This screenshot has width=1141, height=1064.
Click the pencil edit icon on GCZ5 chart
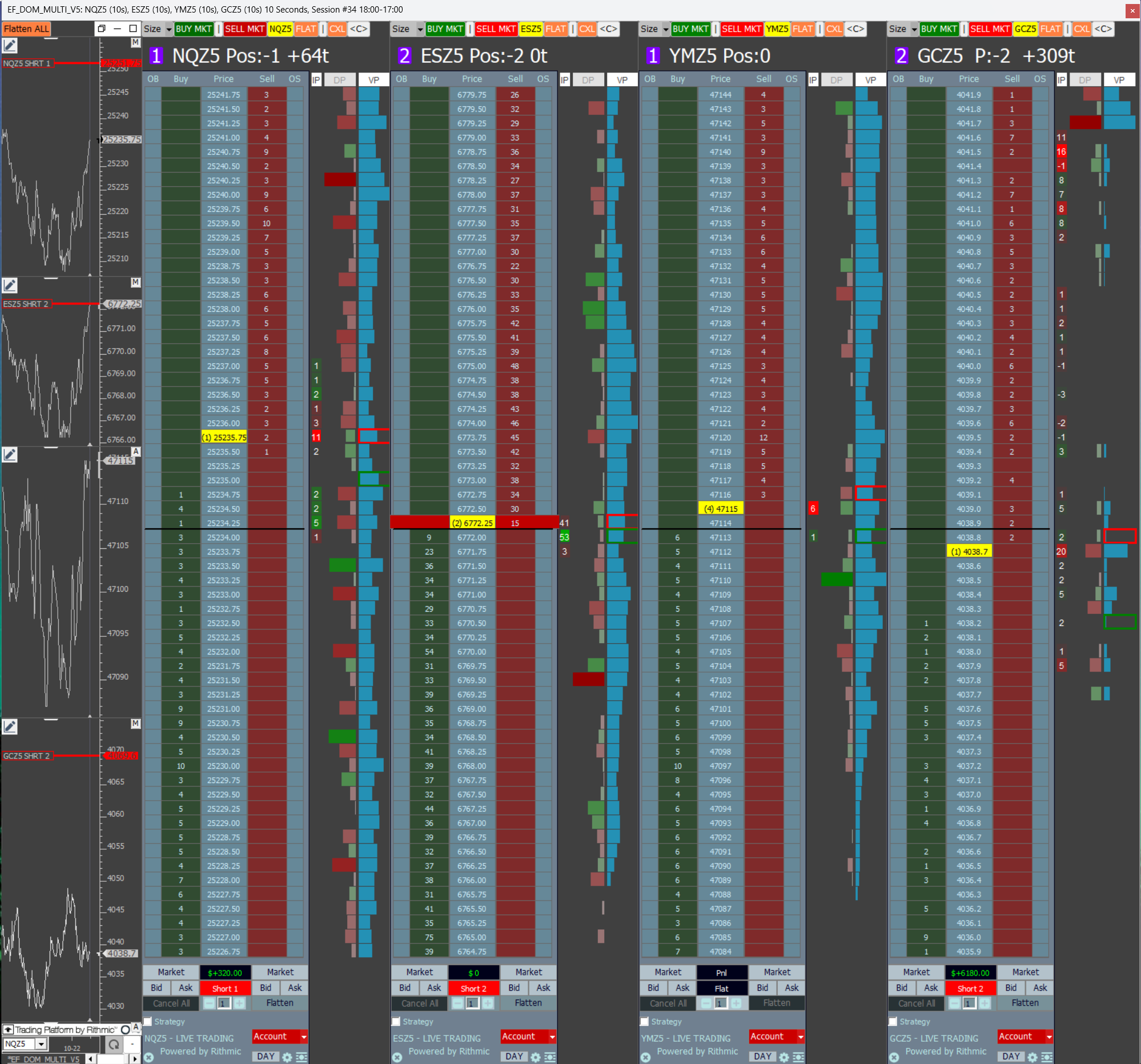[x=10, y=726]
